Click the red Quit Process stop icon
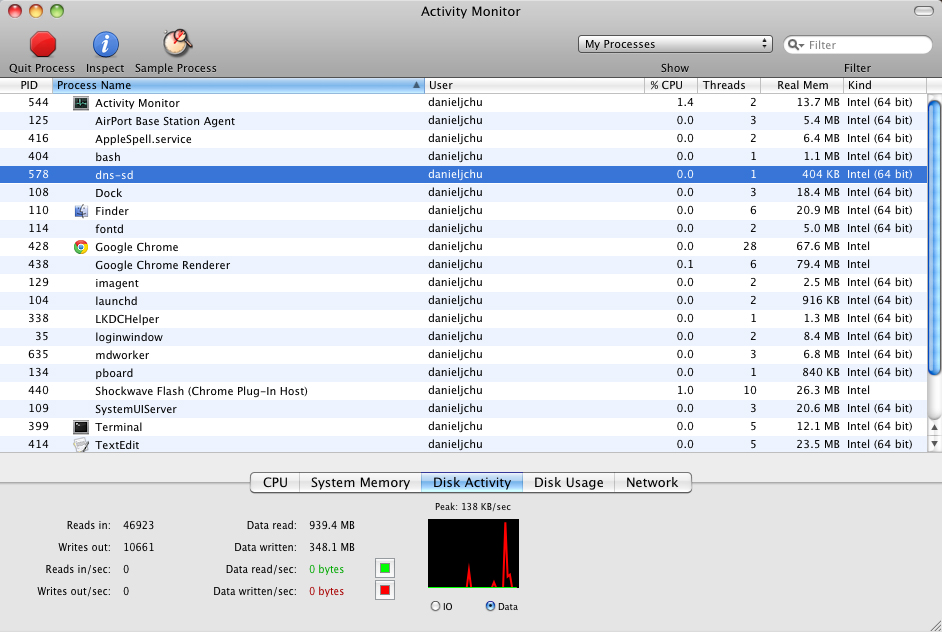The width and height of the screenshot is (942, 632). click(x=43, y=44)
